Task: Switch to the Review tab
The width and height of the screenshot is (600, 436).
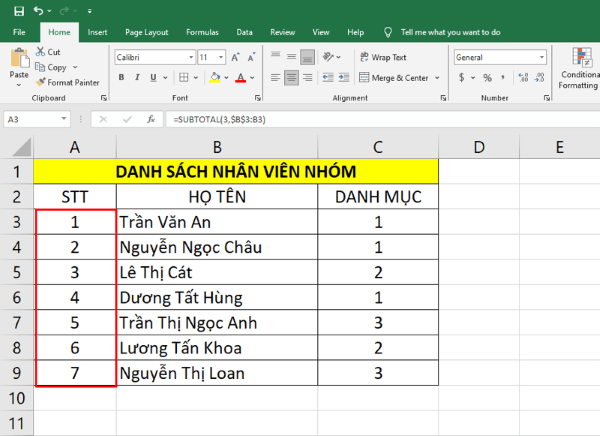Action: pos(282,32)
